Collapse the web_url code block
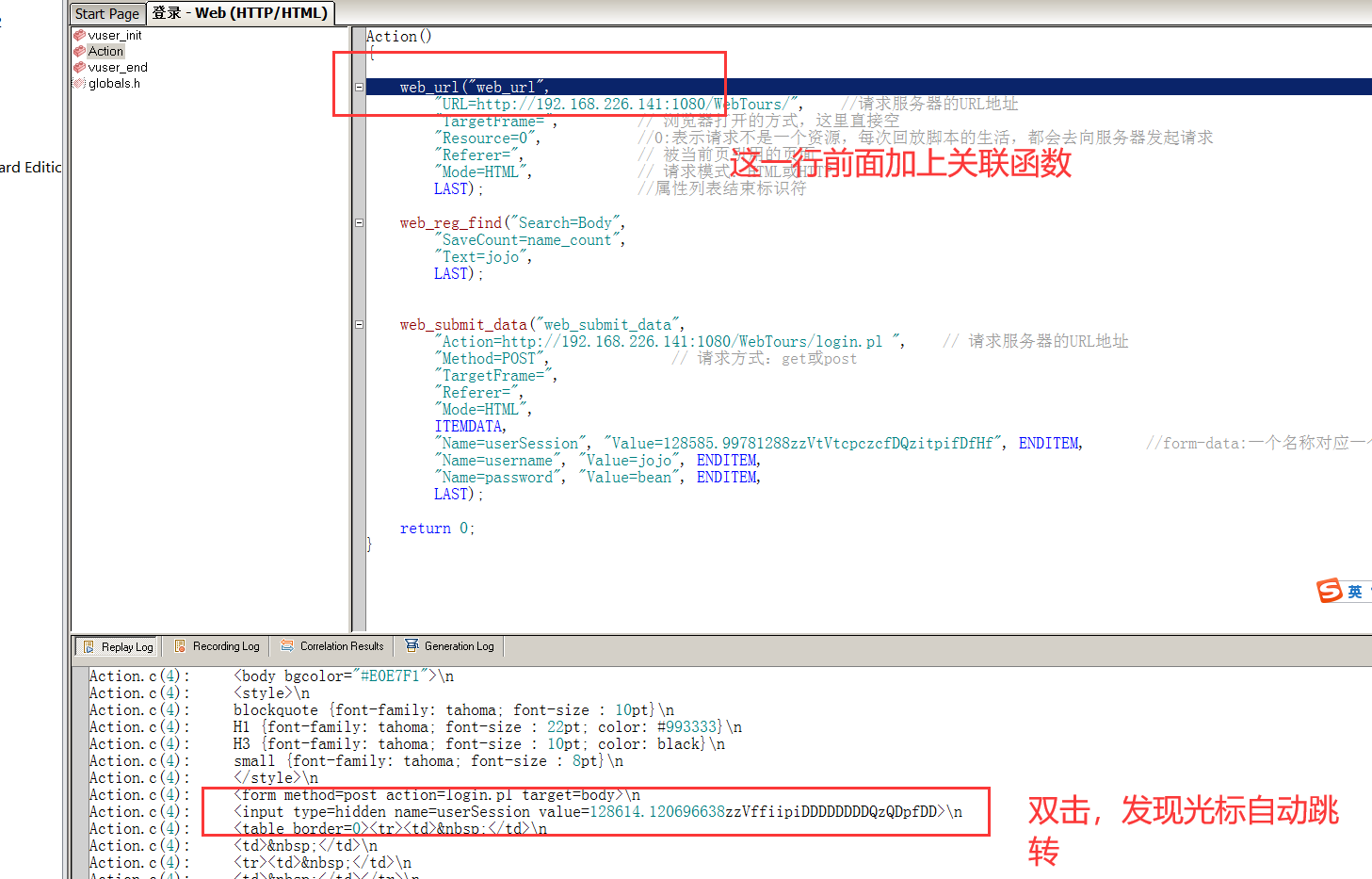The height and width of the screenshot is (879, 1372). tap(359, 88)
